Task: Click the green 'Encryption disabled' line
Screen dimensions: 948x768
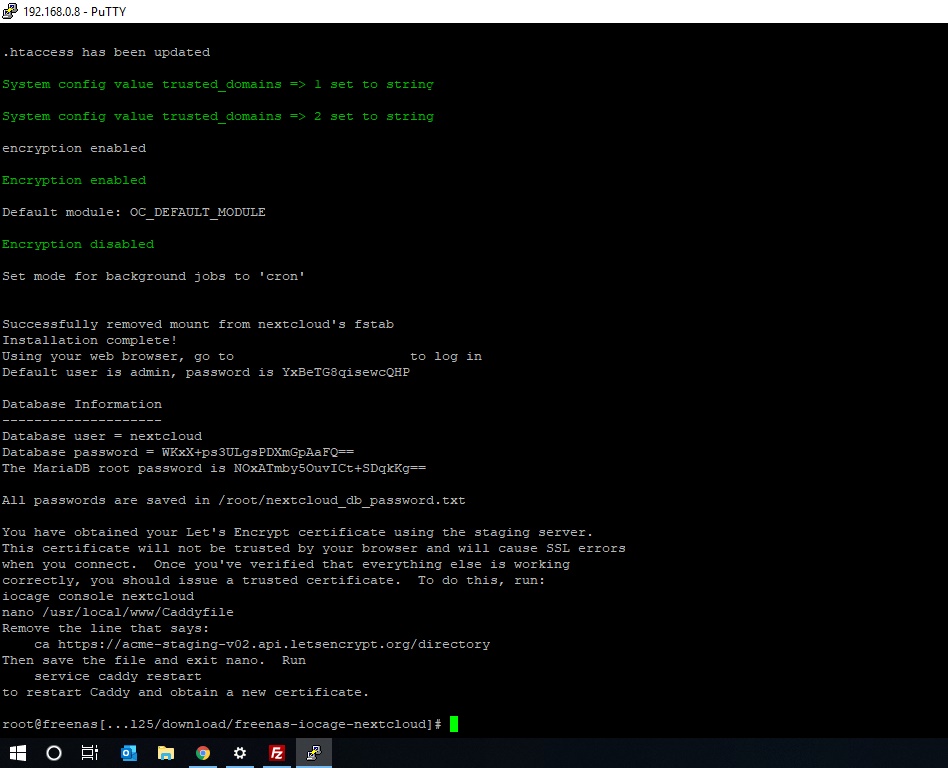Action: (78, 244)
